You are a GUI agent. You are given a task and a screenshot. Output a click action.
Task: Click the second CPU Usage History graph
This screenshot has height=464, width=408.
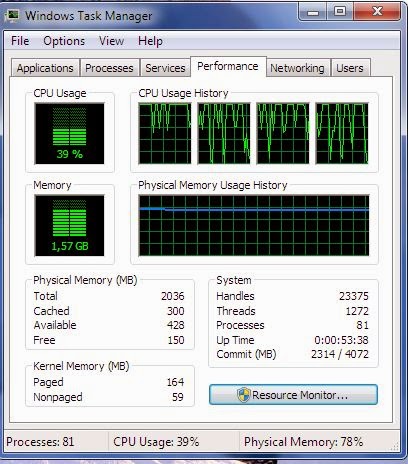pyautogui.click(x=224, y=133)
